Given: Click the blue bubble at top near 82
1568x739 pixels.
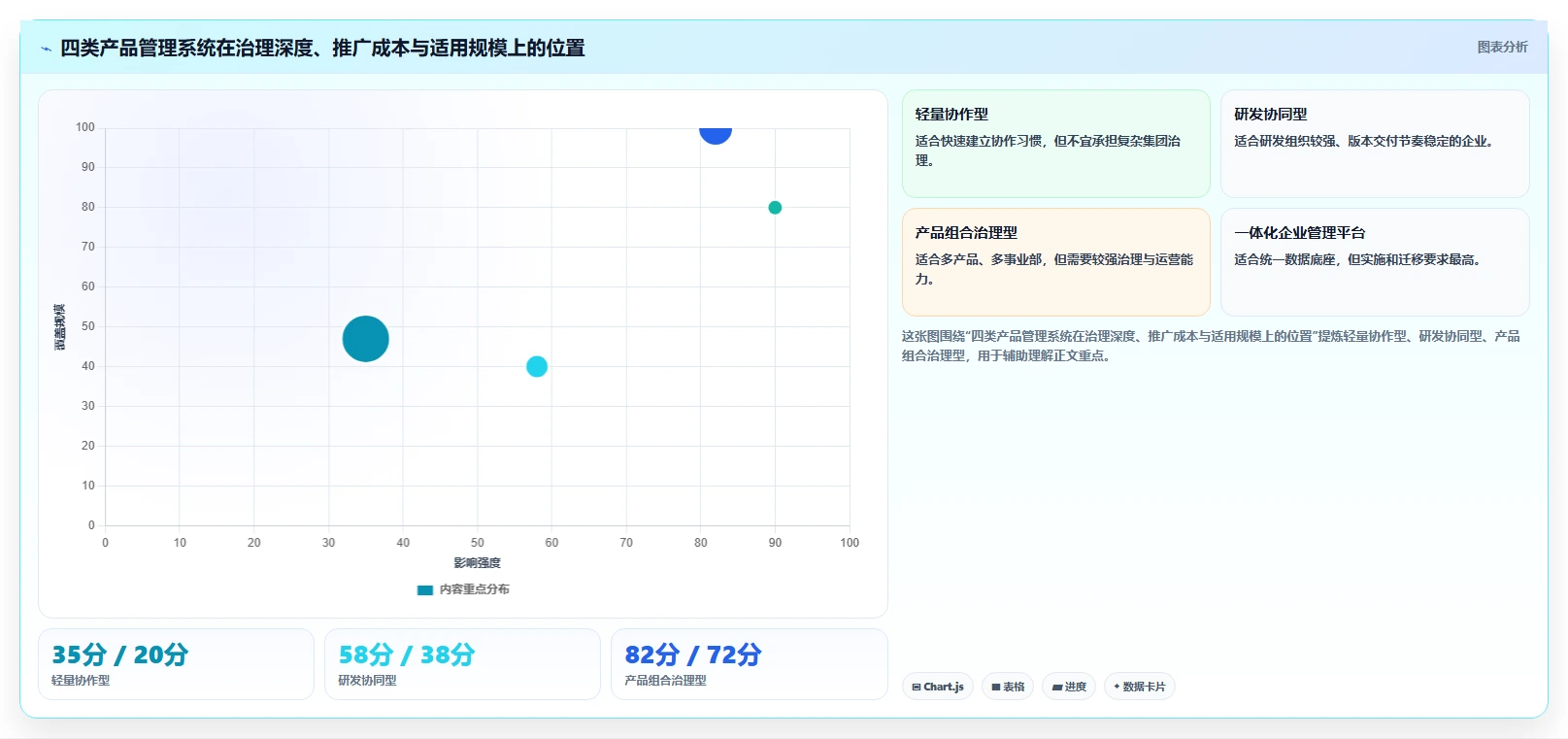Looking at the screenshot, I should point(716,134).
